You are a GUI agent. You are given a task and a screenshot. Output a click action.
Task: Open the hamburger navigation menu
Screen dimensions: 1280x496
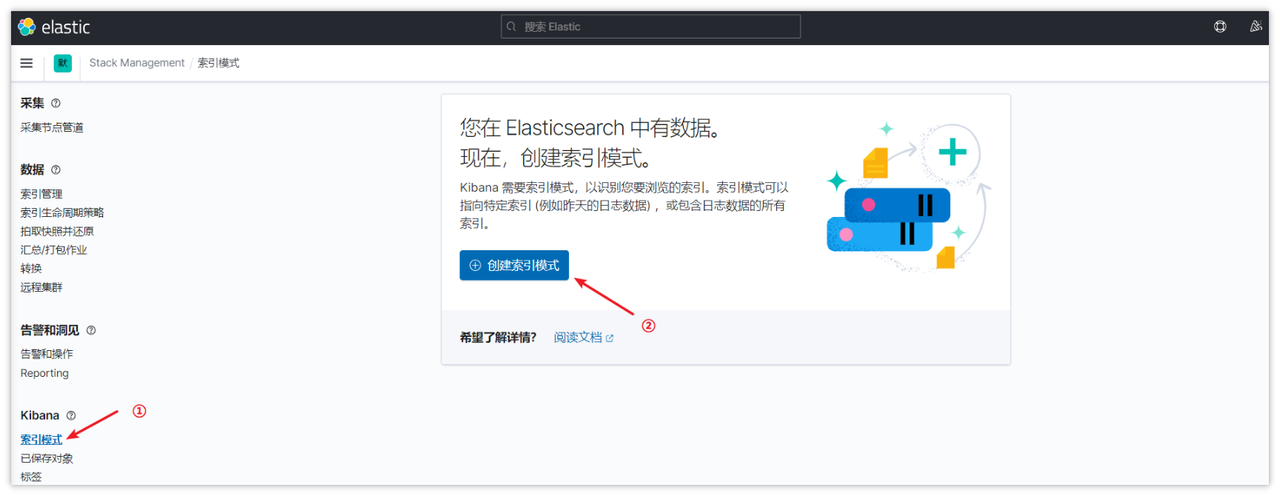click(27, 63)
